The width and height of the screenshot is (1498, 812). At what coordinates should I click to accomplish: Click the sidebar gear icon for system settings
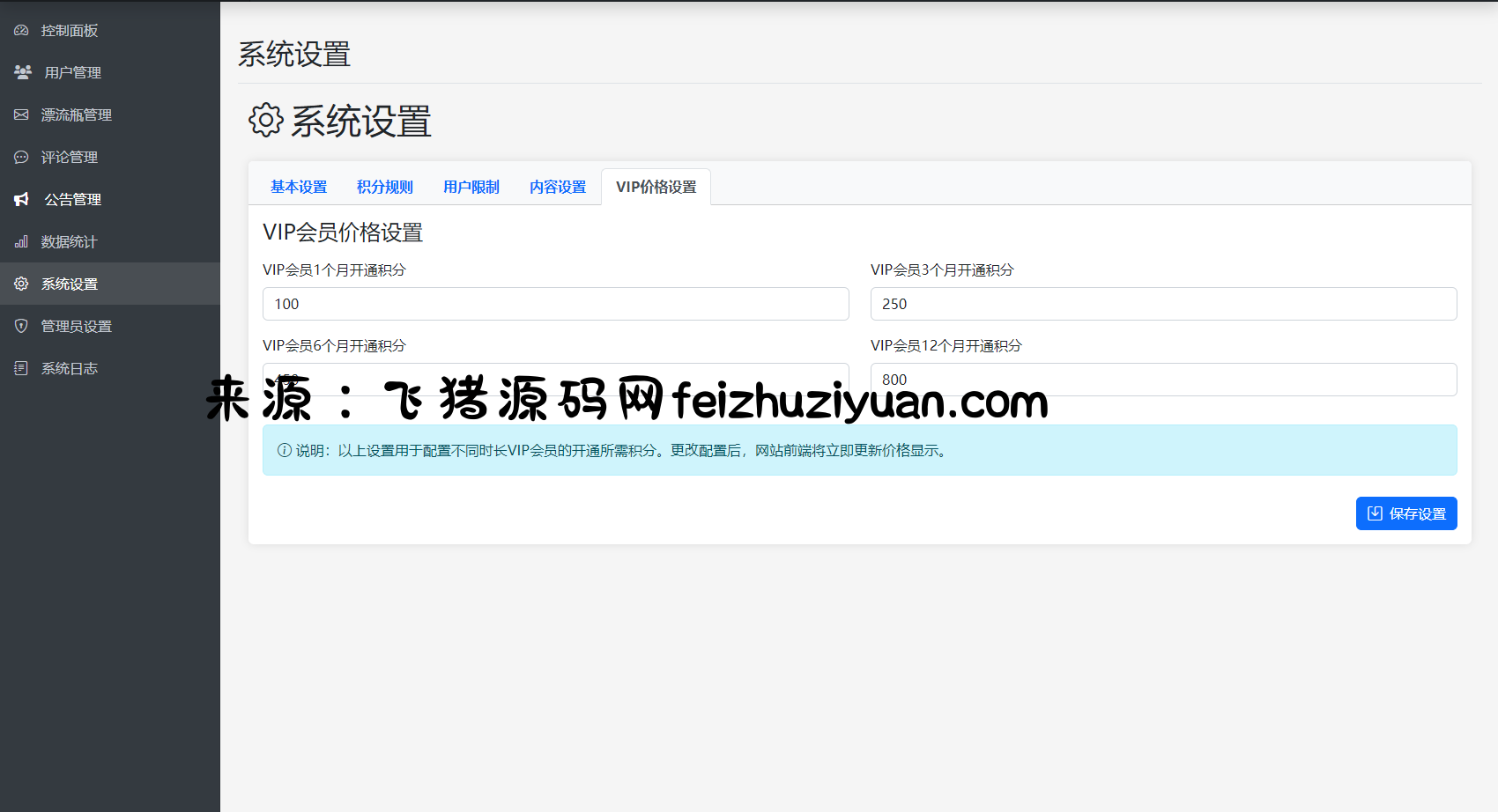(x=21, y=284)
